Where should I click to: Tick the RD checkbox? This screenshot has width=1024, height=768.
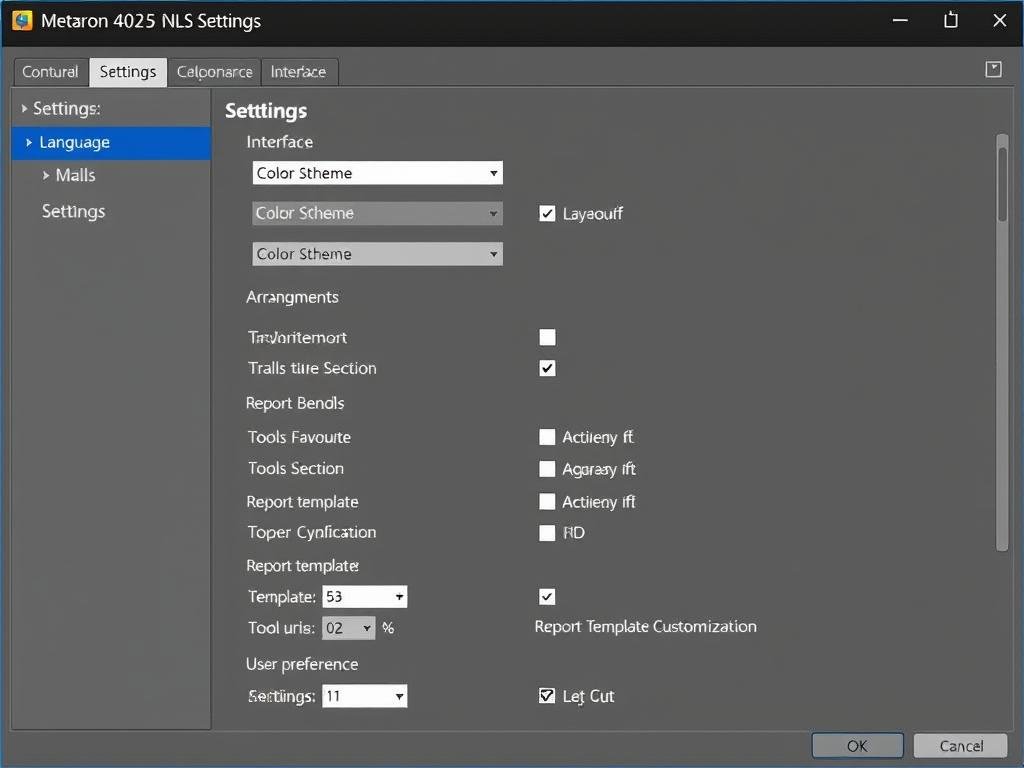coord(547,533)
